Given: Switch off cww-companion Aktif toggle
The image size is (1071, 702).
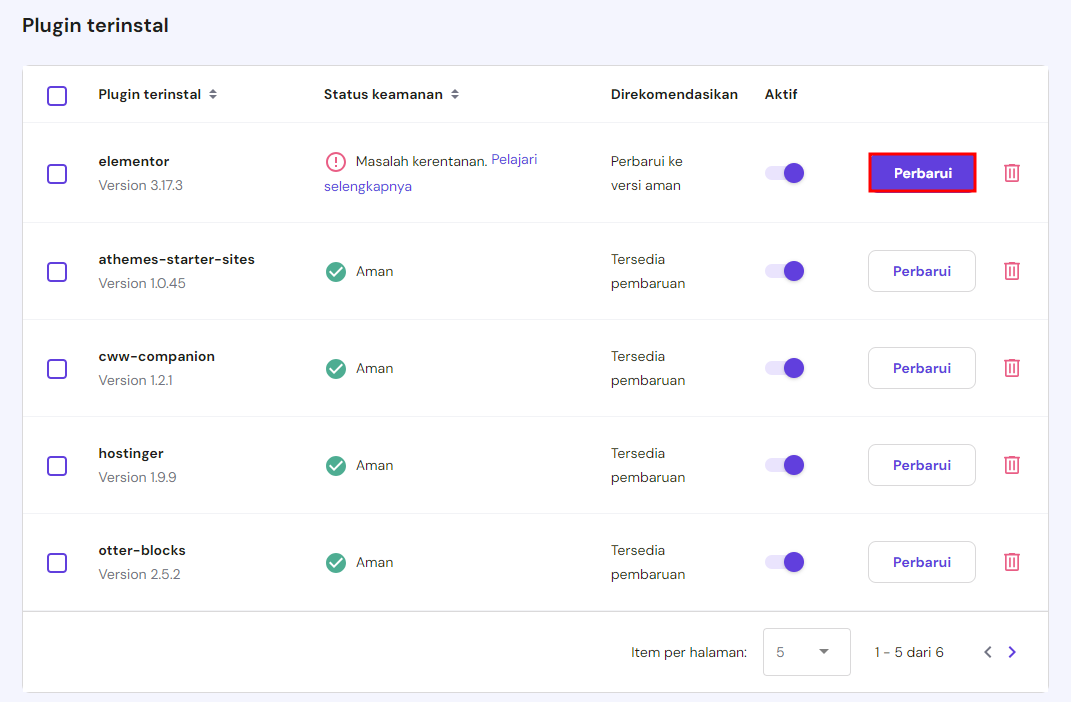Looking at the screenshot, I should 785,368.
